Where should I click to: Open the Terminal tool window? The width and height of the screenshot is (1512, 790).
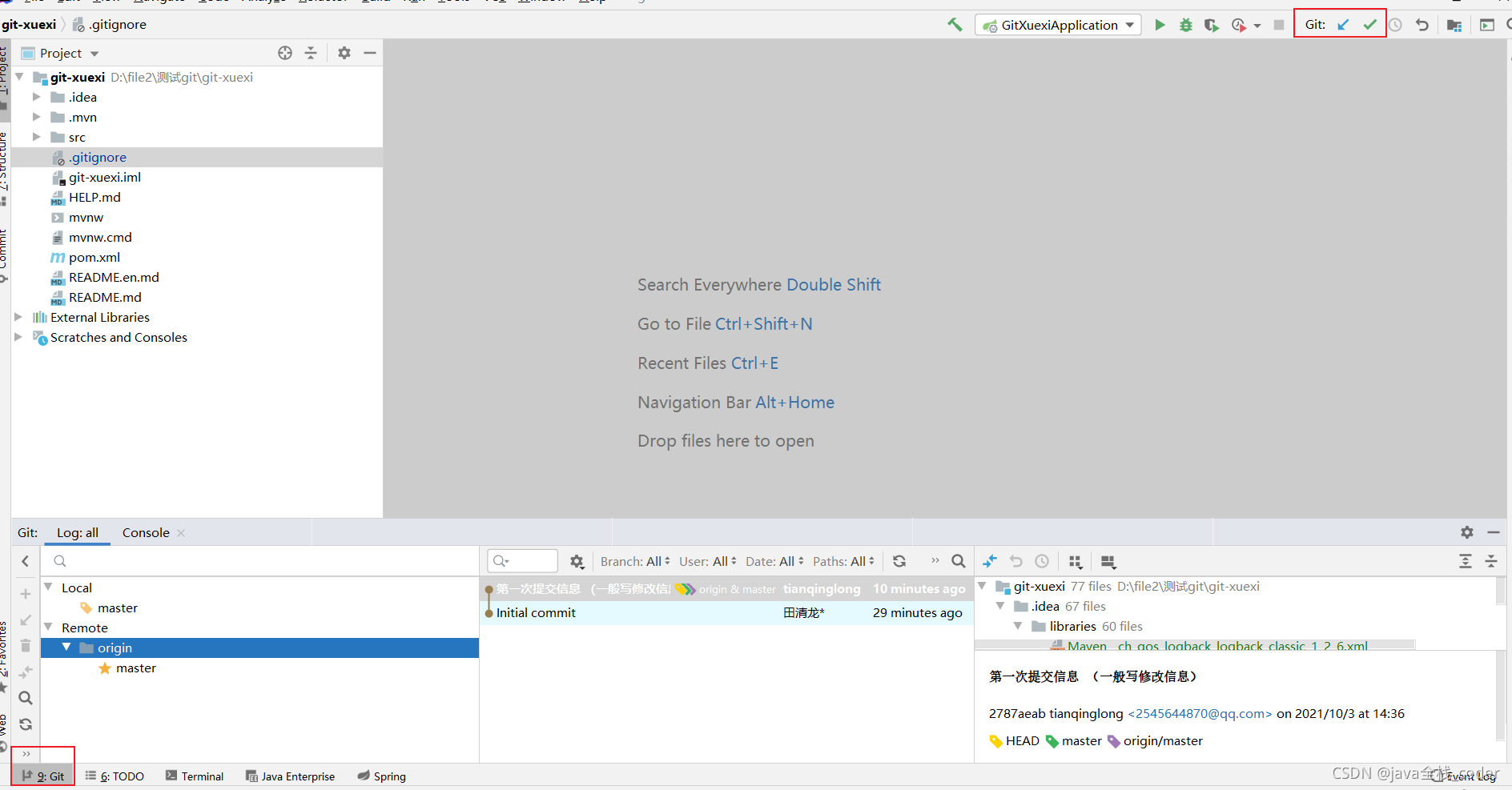195,776
